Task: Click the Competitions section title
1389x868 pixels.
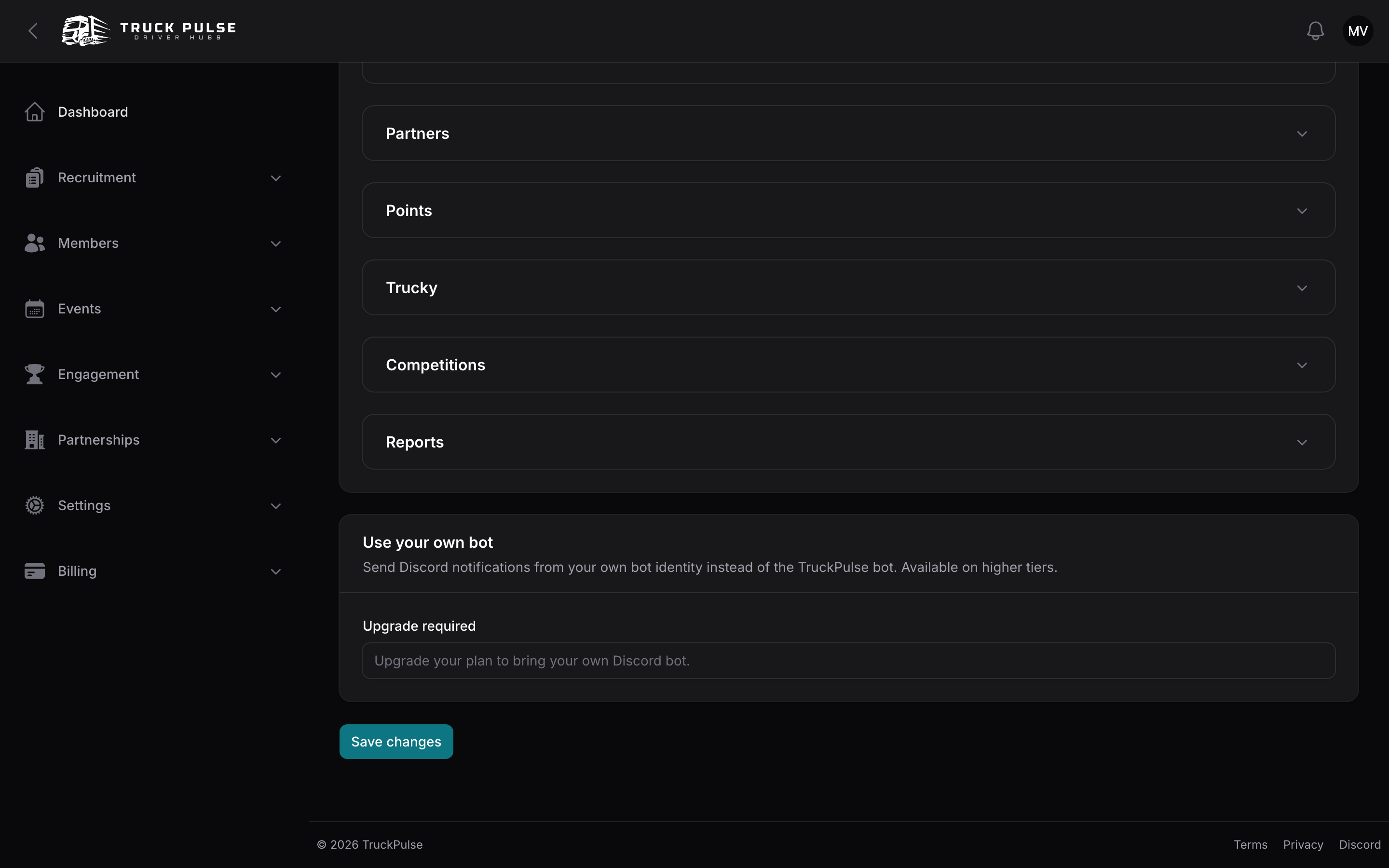Action: point(436,365)
